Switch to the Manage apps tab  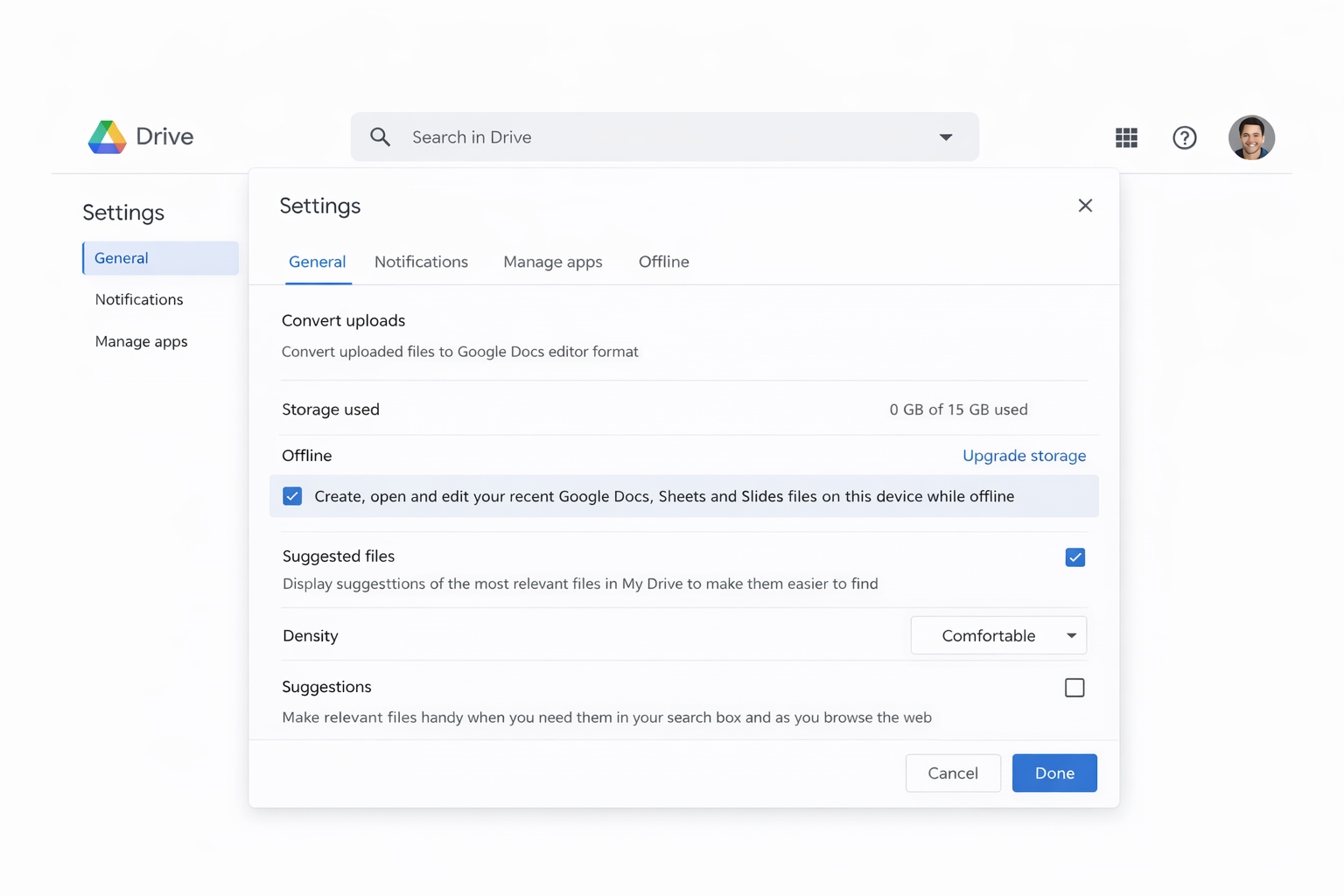pos(552,262)
